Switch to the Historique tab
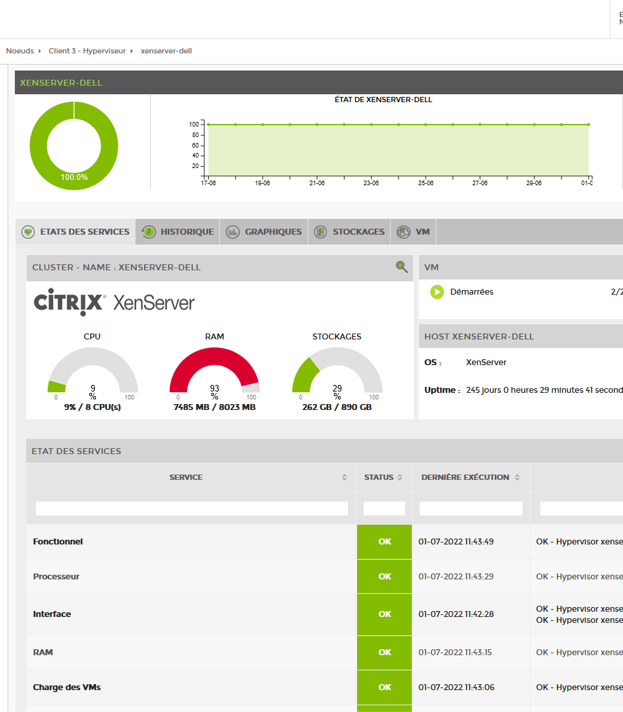This screenshot has height=712, width=623. (178, 232)
